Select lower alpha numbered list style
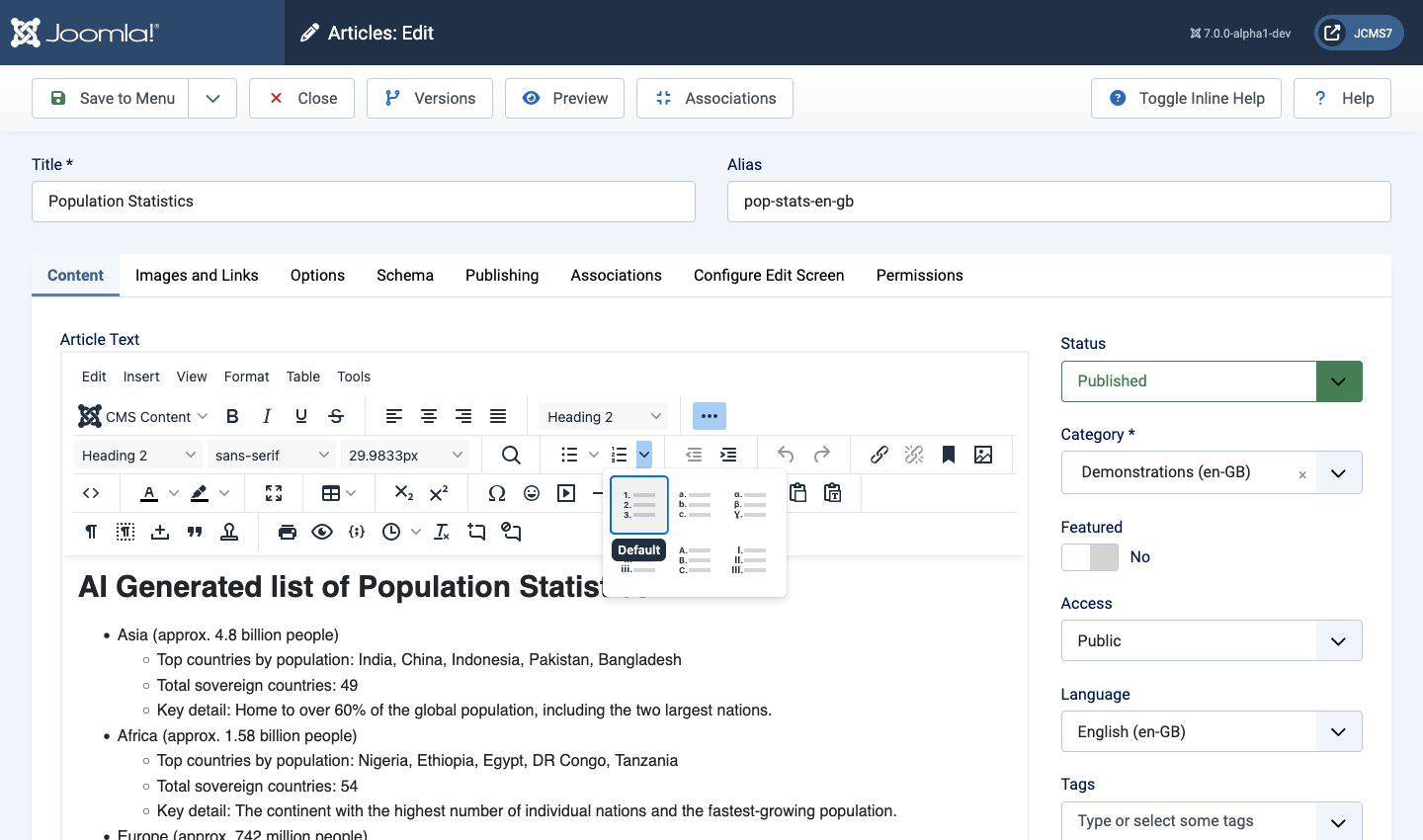This screenshot has height=840, width=1423. point(695,505)
